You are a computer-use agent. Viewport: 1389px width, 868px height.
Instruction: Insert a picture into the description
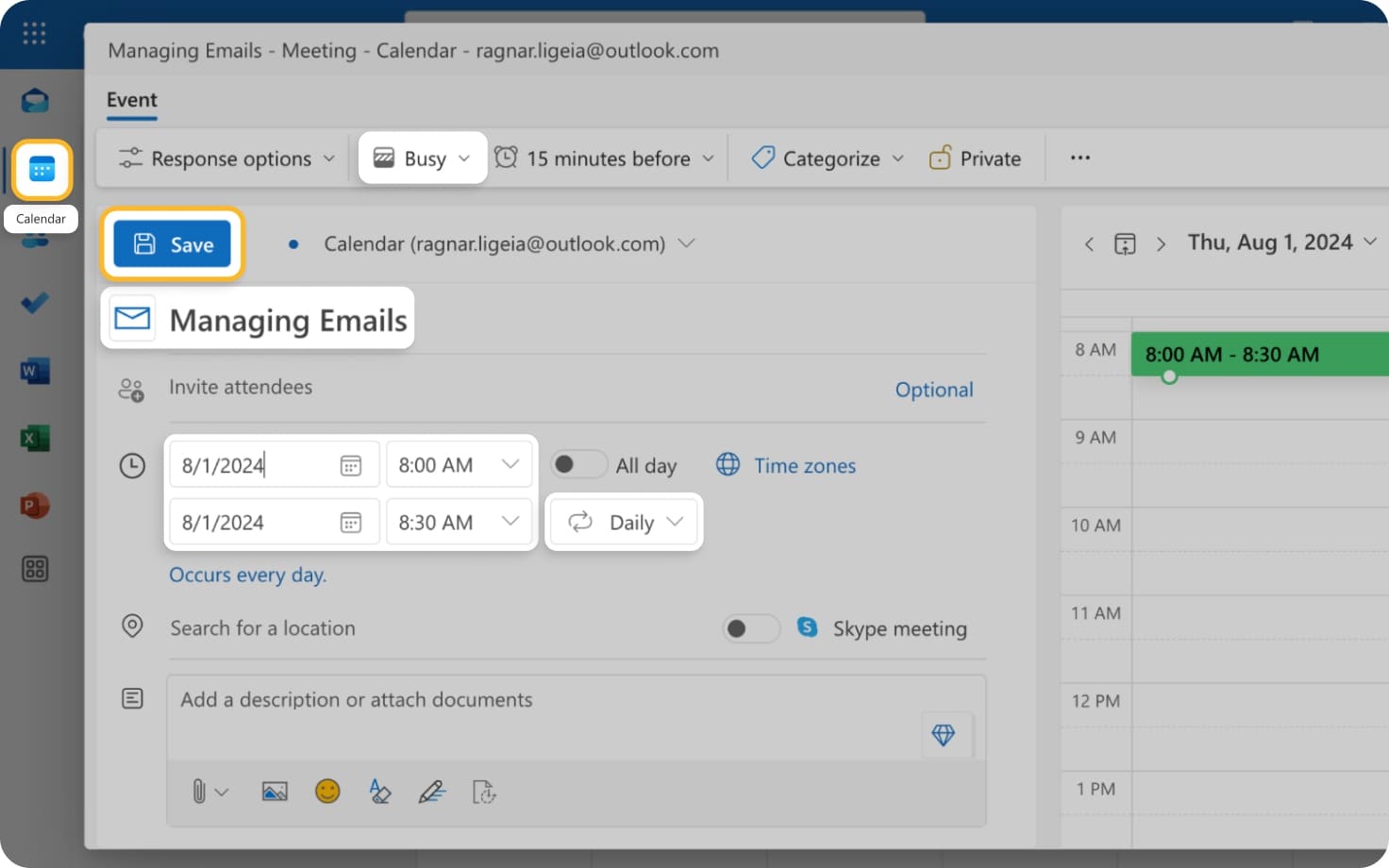275,792
